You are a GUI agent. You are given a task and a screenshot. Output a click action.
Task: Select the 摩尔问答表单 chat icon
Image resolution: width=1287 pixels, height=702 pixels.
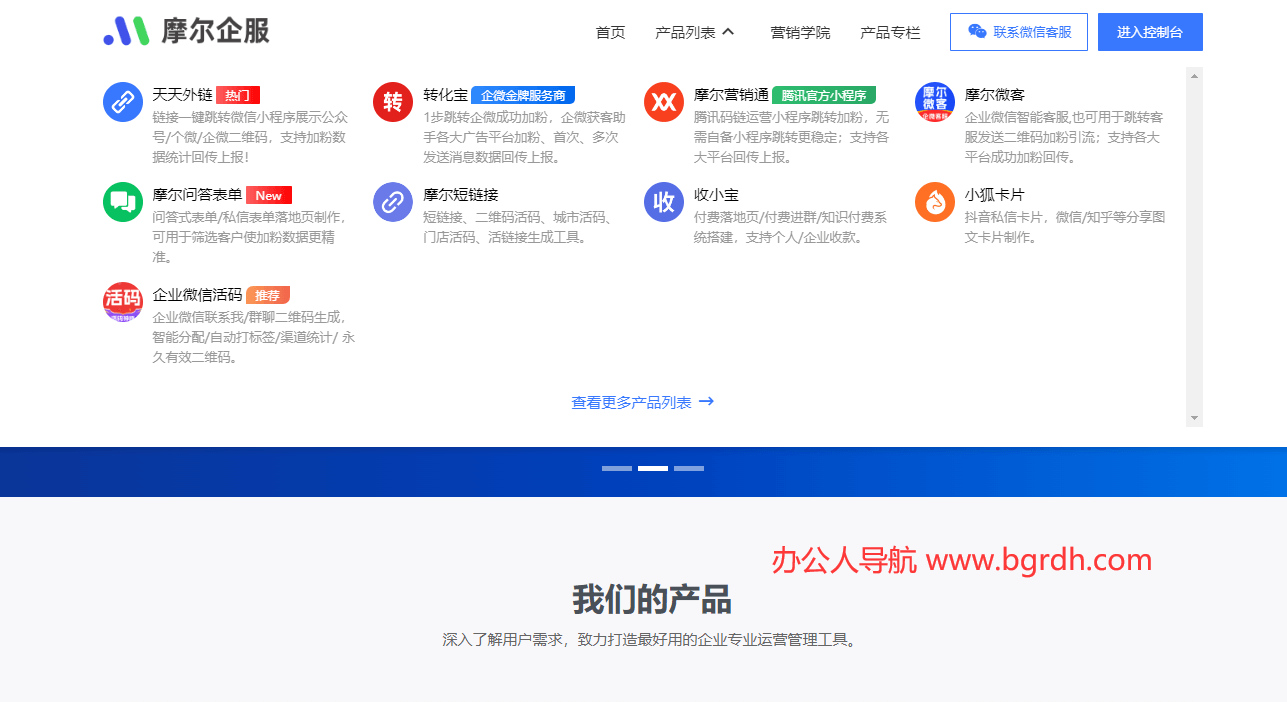pos(122,201)
